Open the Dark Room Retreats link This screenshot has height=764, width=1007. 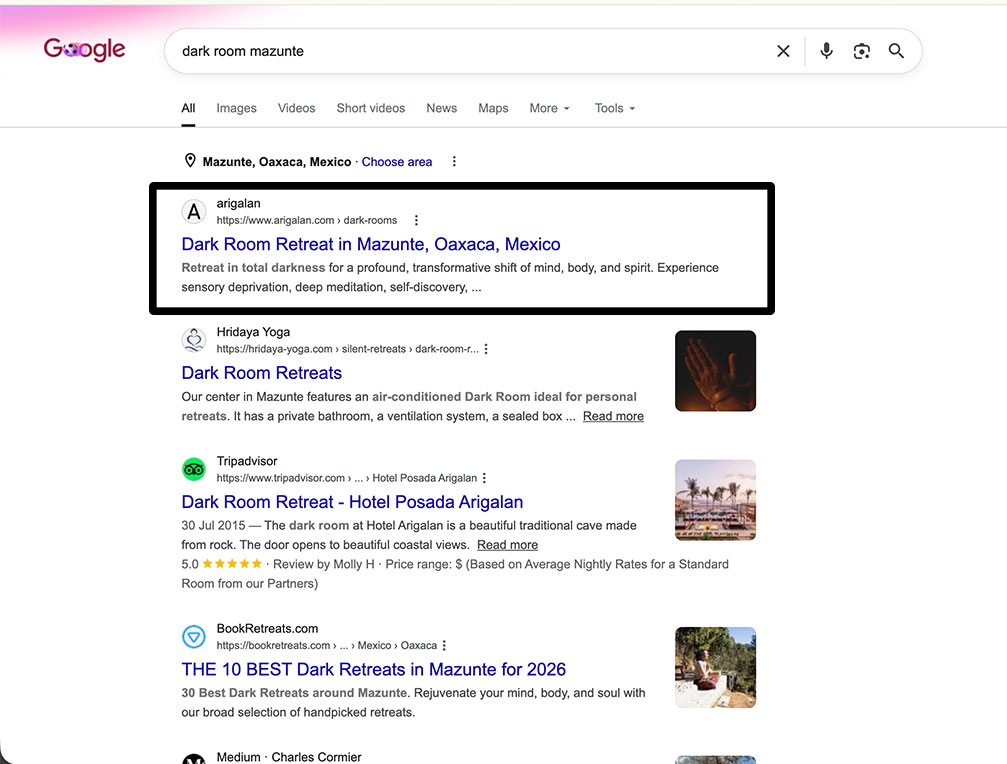pyautogui.click(x=261, y=373)
